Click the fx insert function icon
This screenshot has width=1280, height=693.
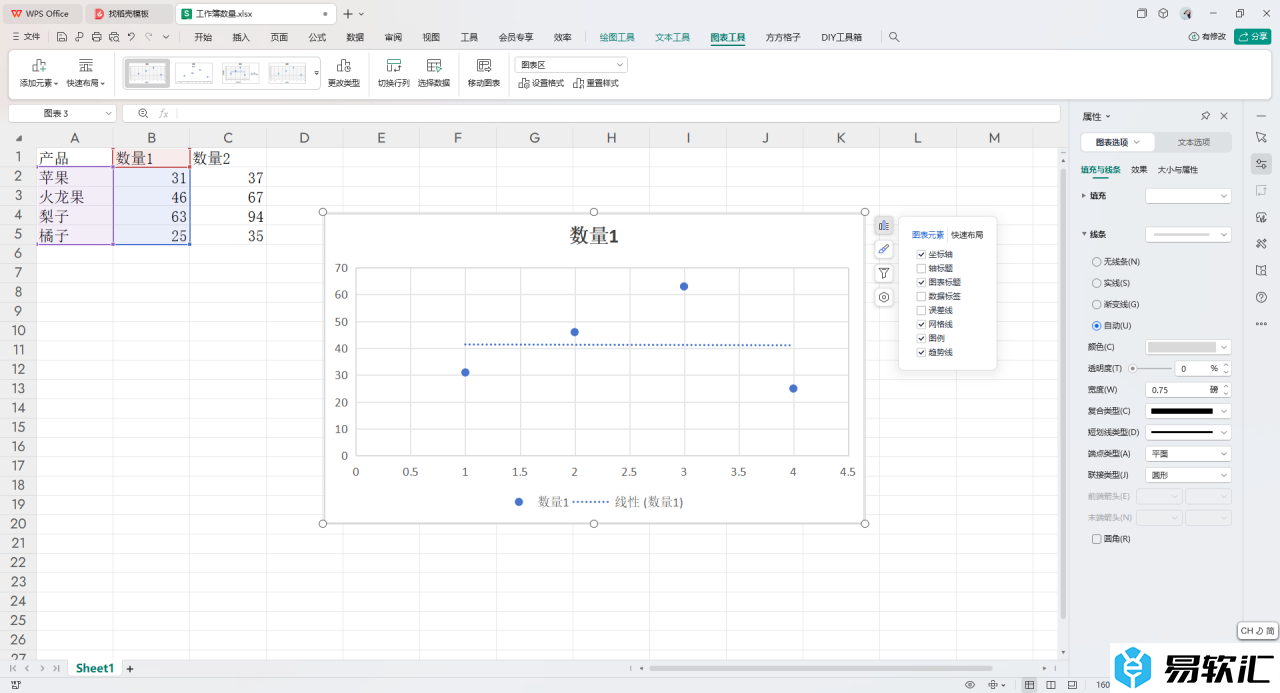click(164, 114)
